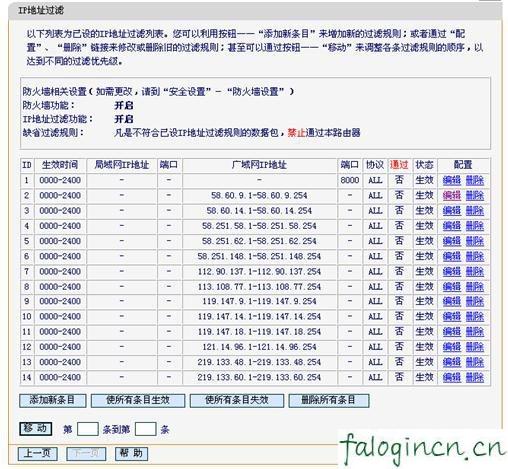The width and height of the screenshot is (508, 469).
Task: Delete rule 2 (58.60.9.1 range)
Action: pyautogui.click(x=475, y=195)
